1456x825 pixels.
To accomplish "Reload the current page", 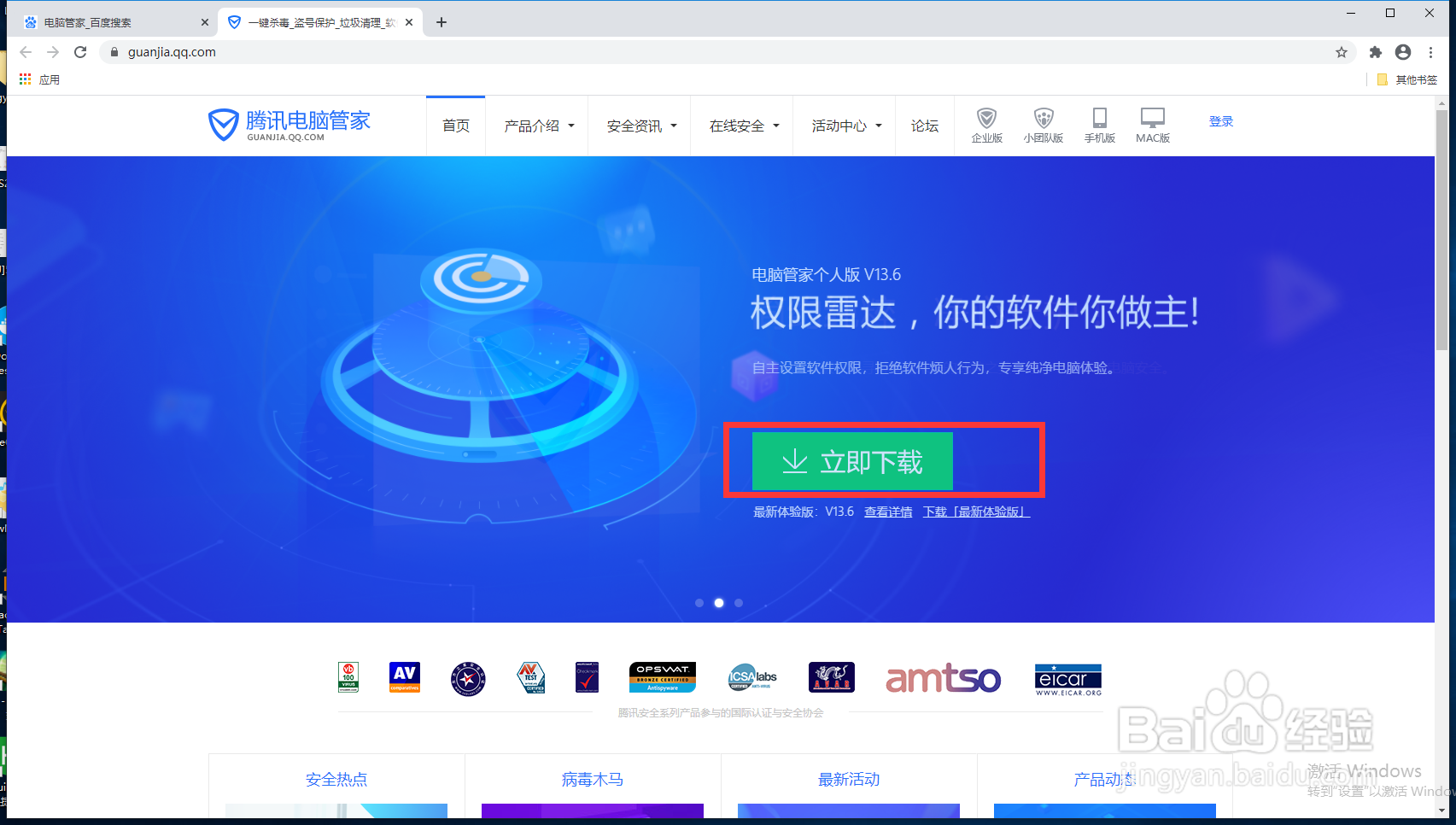I will [80, 52].
